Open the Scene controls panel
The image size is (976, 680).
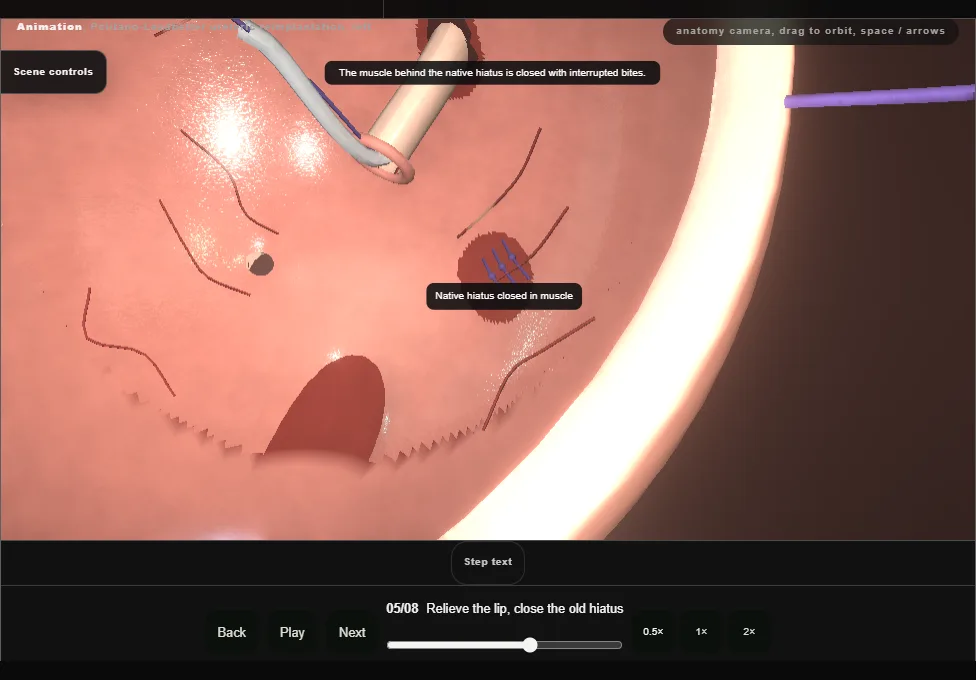[x=53, y=72]
